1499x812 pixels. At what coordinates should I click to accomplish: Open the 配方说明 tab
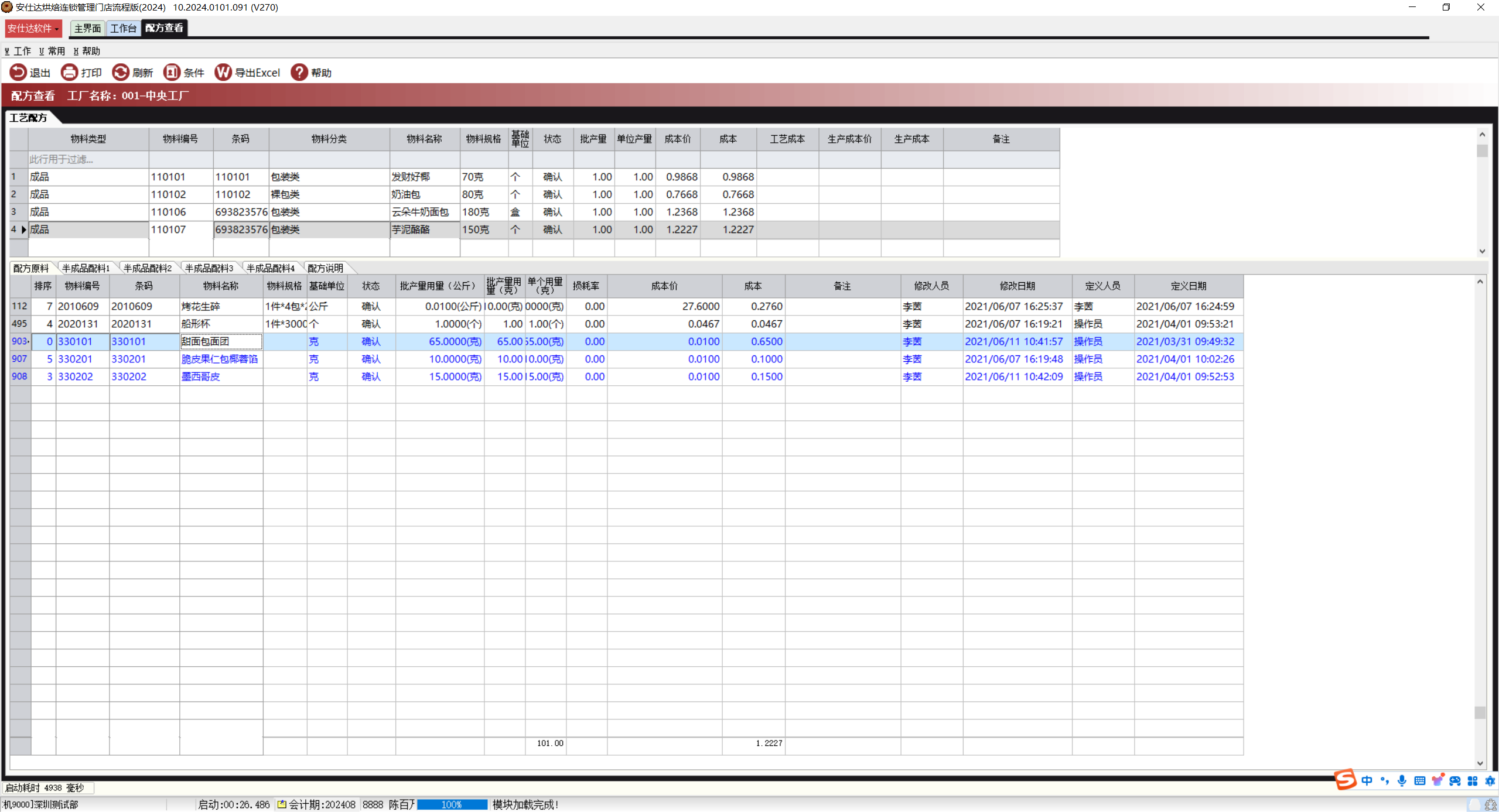coord(325,268)
